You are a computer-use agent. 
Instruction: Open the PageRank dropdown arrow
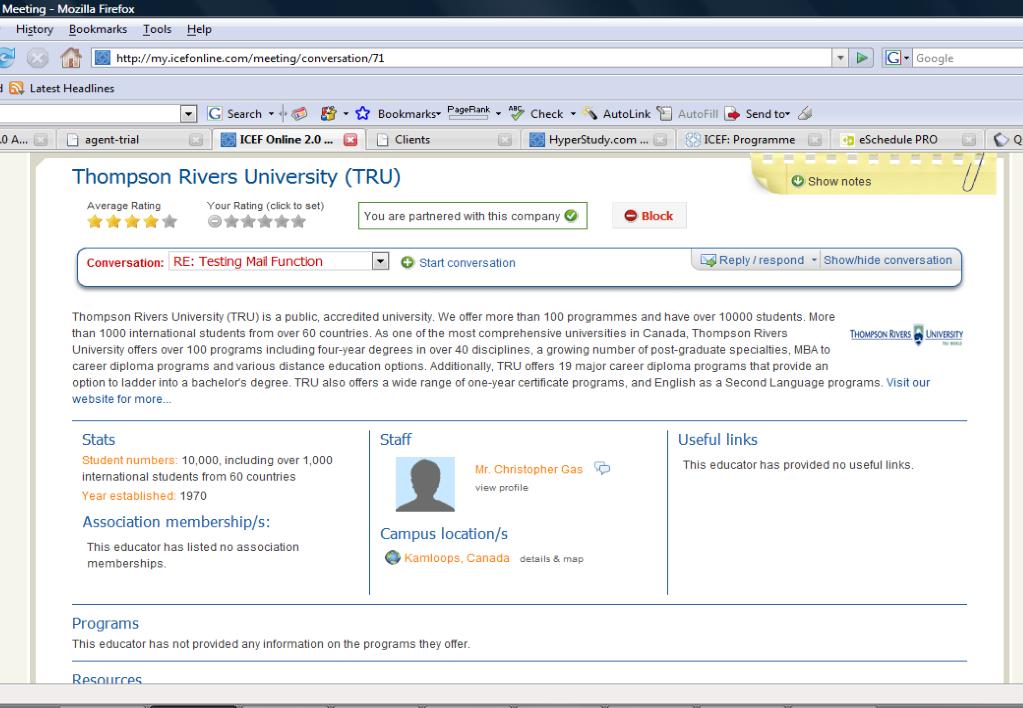[x=498, y=114]
